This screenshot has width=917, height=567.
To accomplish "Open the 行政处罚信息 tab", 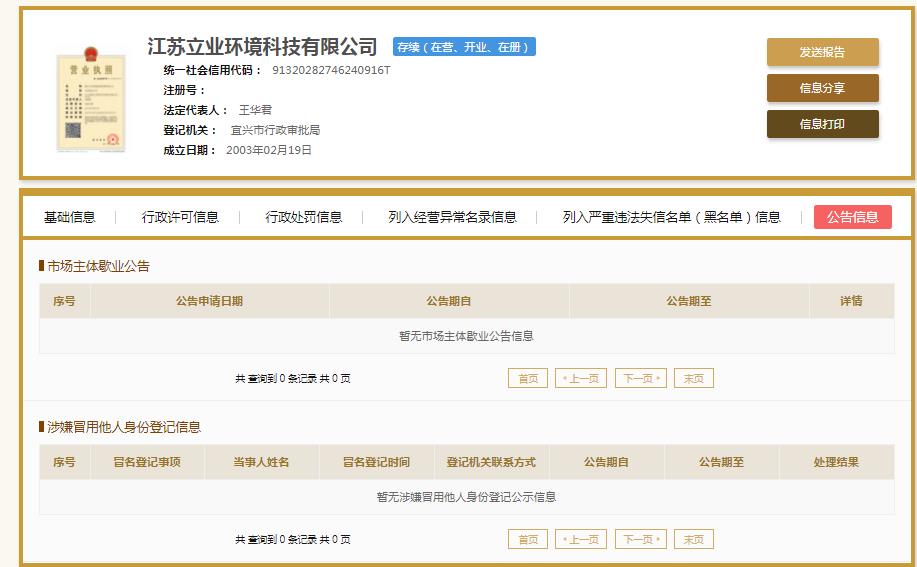I will tap(304, 217).
